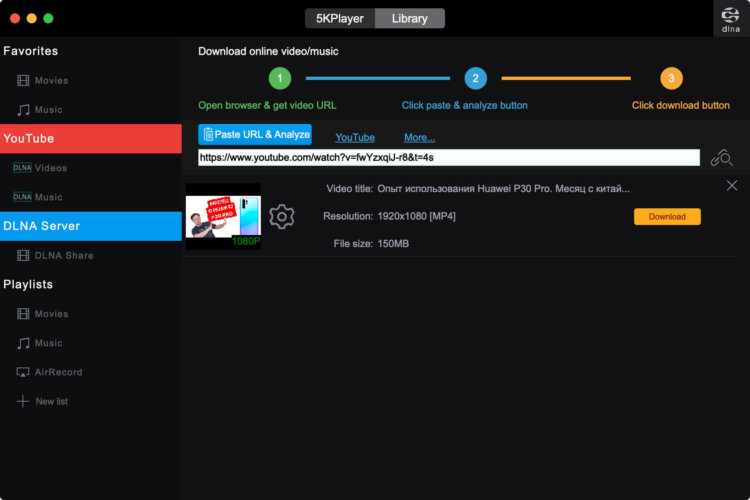Maximize window with green traffic light

[x=48, y=19]
